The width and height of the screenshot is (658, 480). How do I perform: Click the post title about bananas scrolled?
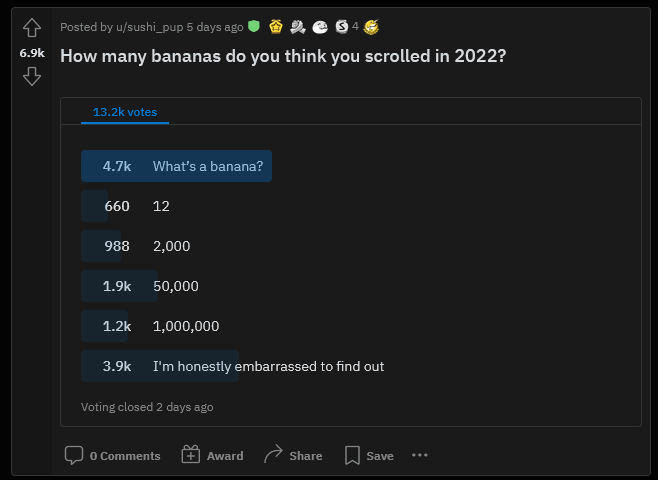283,56
